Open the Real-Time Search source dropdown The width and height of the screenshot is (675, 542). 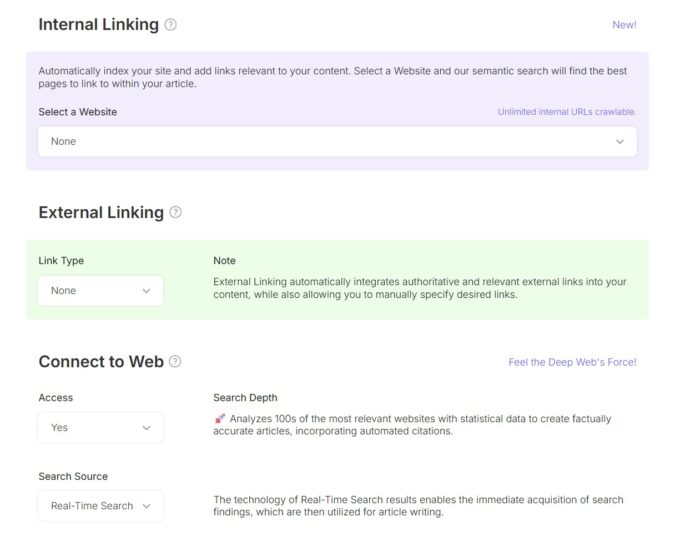(x=100, y=506)
